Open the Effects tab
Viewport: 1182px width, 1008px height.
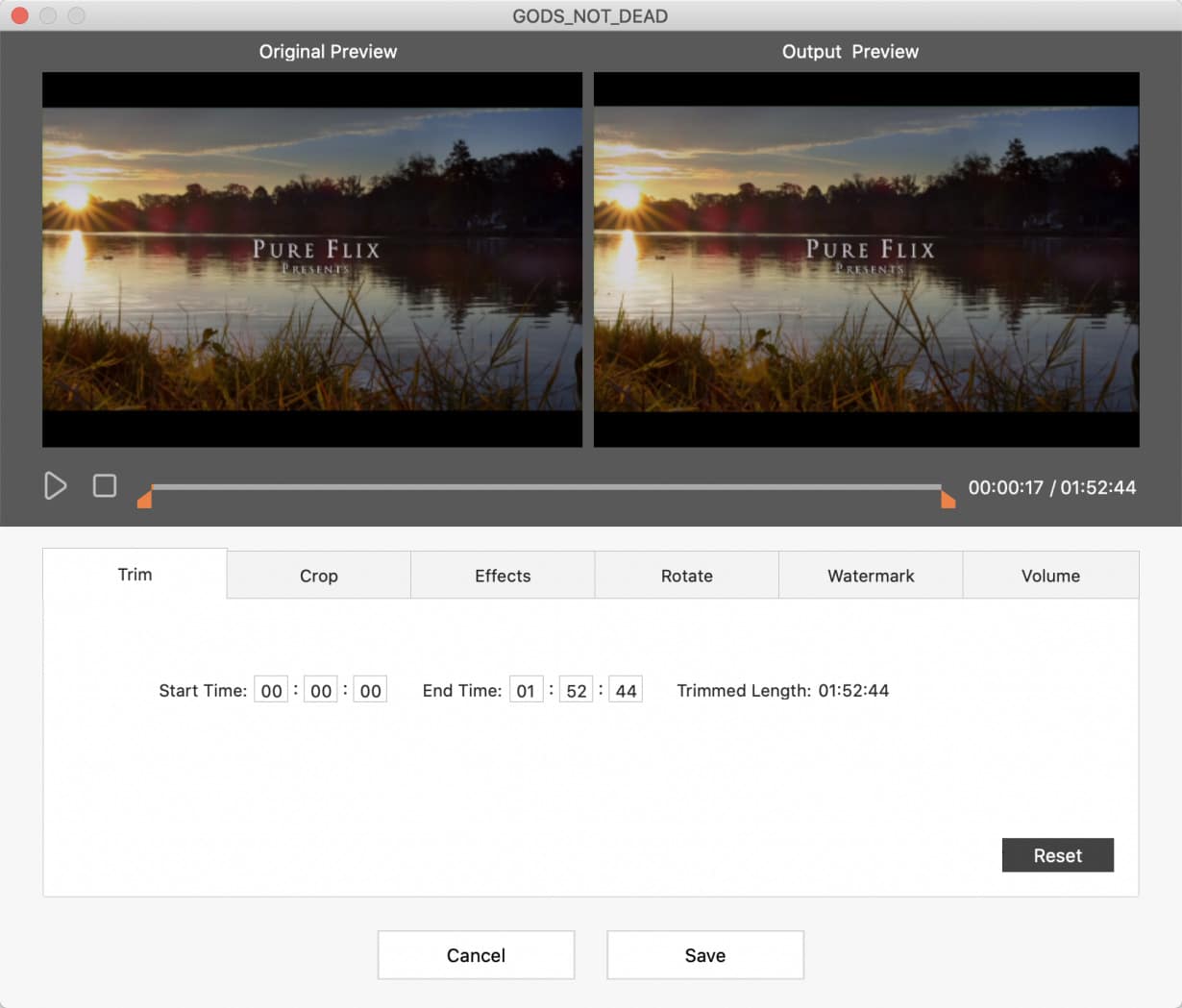(x=503, y=576)
